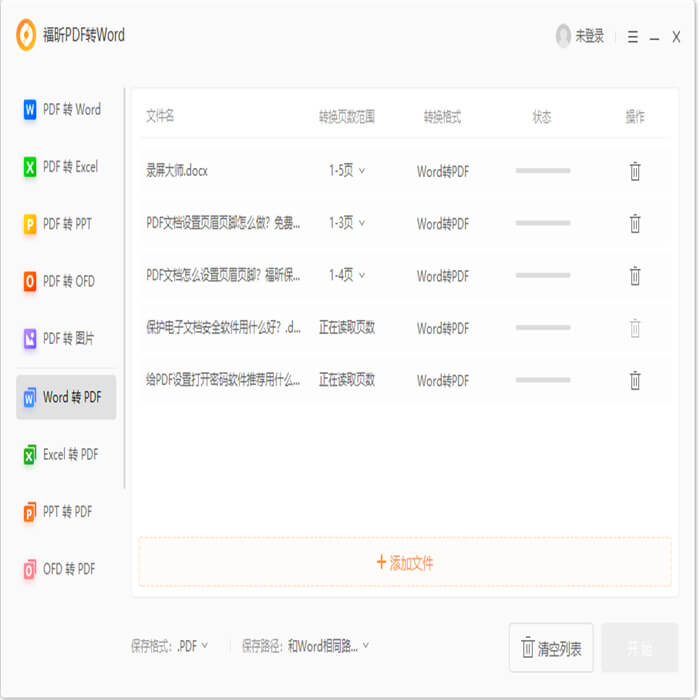Delete the 录屏大师.docx file row
The image size is (700, 700).
(x=634, y=171)
